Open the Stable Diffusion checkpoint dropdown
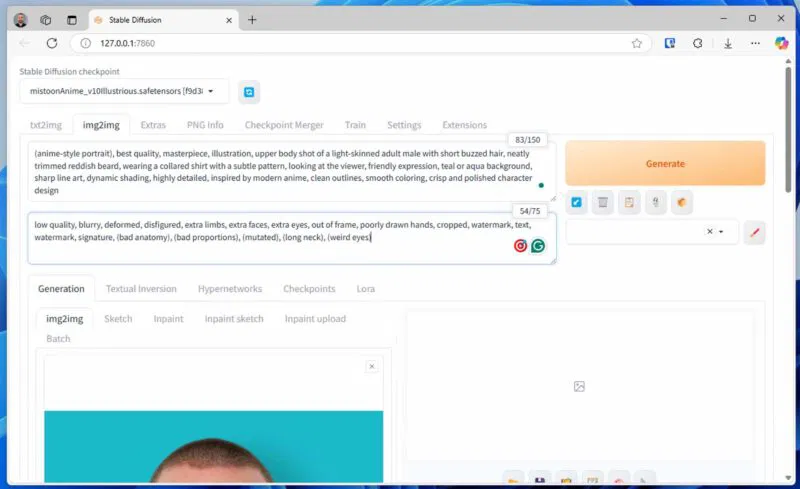 pos(124,91)
